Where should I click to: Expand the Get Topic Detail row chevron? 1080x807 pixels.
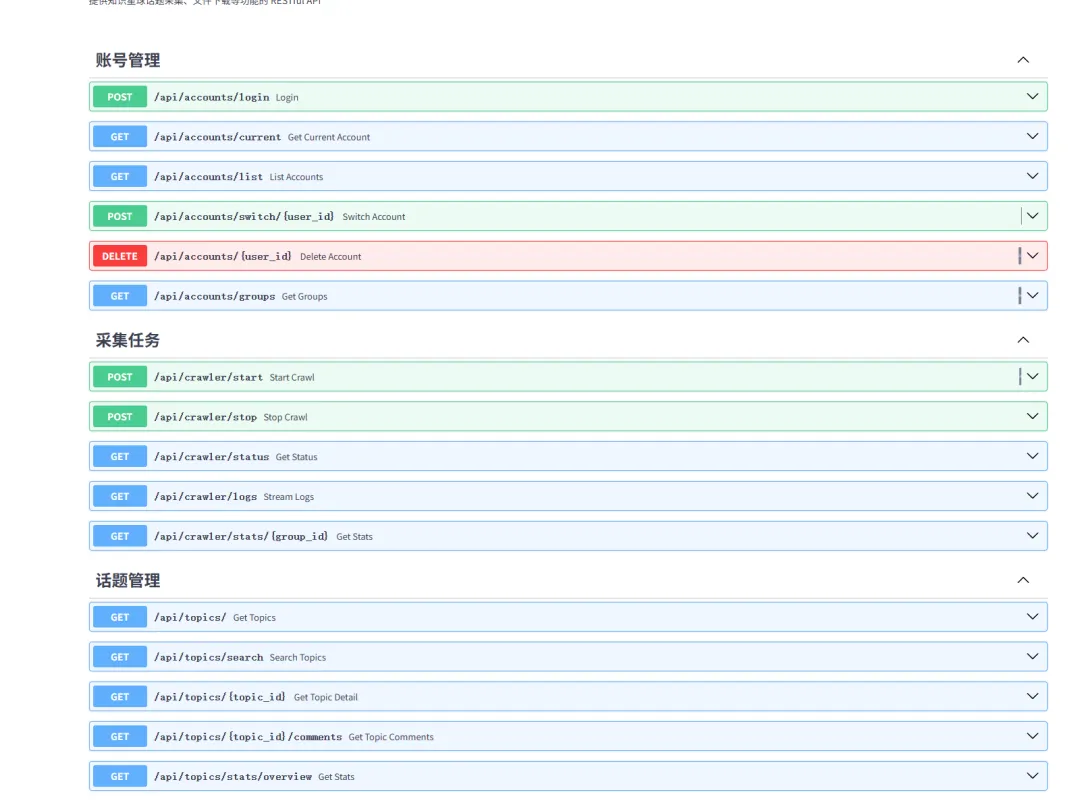pyautogui.click(x=1032, y=696)
